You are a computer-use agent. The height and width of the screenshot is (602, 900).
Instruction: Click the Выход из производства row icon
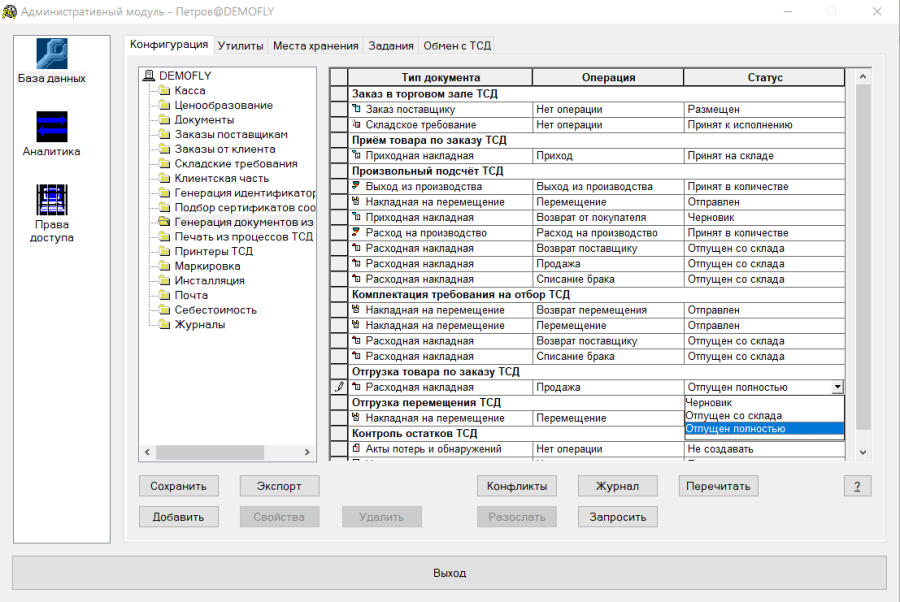click(x=356, y=187)
